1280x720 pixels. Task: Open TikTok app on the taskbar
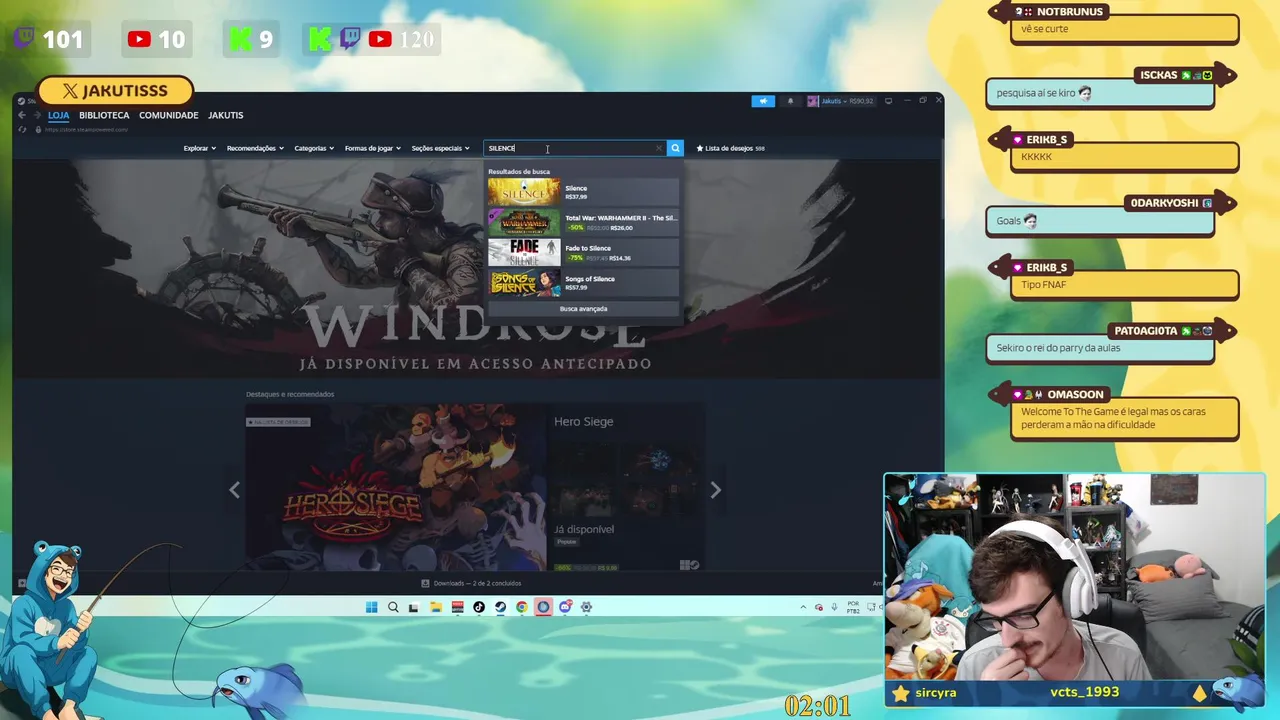click(479, 607)
